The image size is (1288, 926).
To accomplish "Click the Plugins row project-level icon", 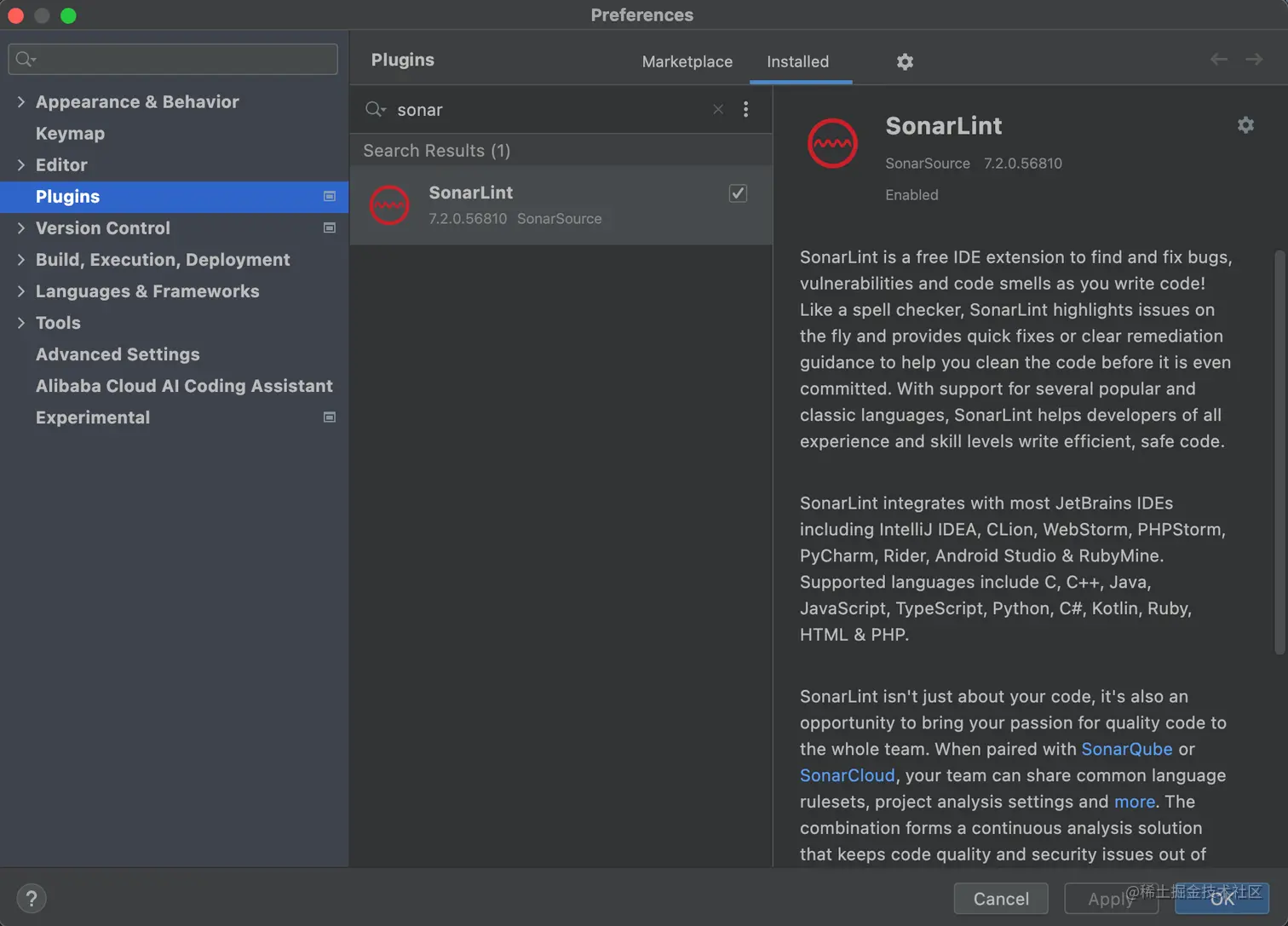I will (x=330, y=196).
